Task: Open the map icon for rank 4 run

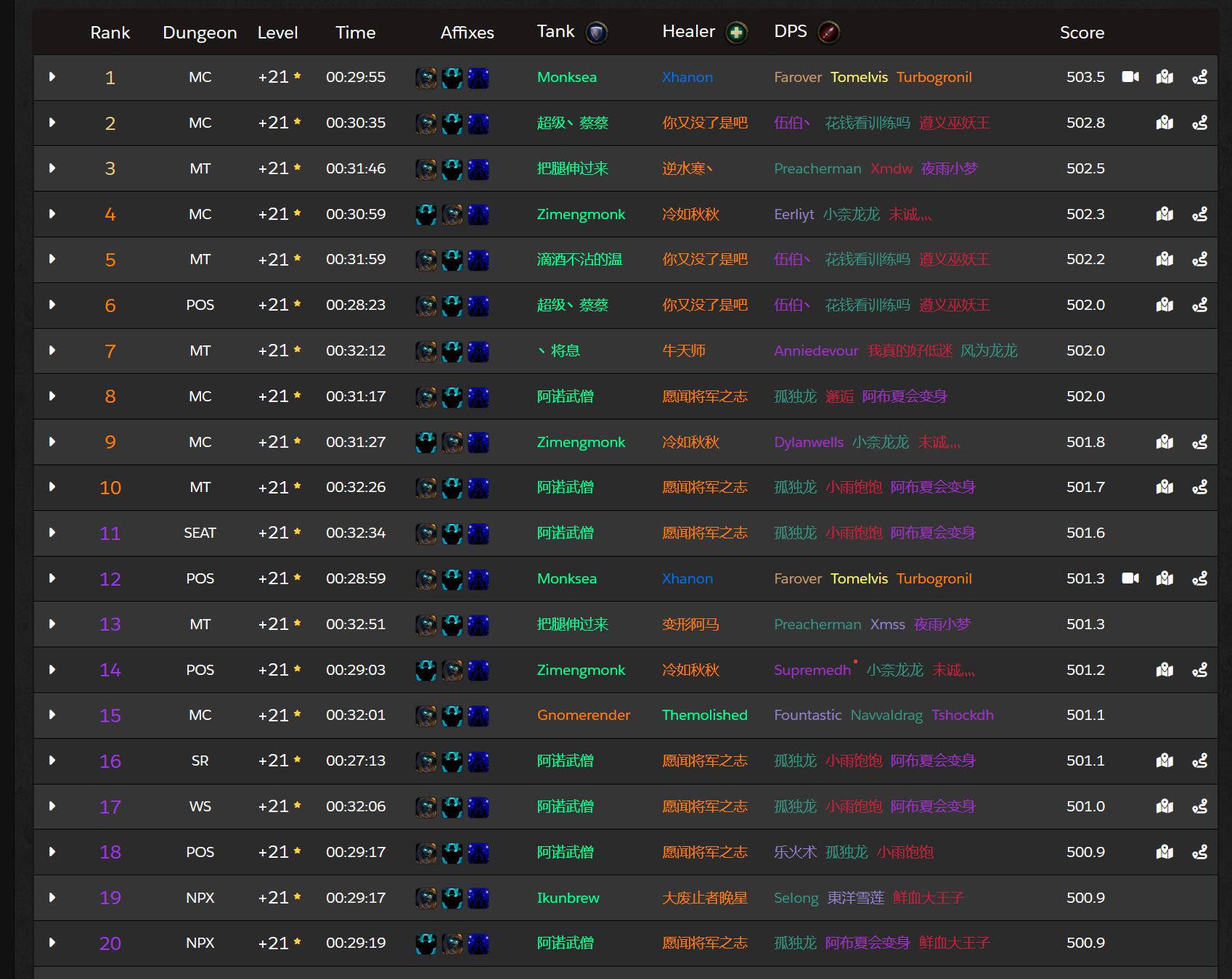Action: [1165, 214]
